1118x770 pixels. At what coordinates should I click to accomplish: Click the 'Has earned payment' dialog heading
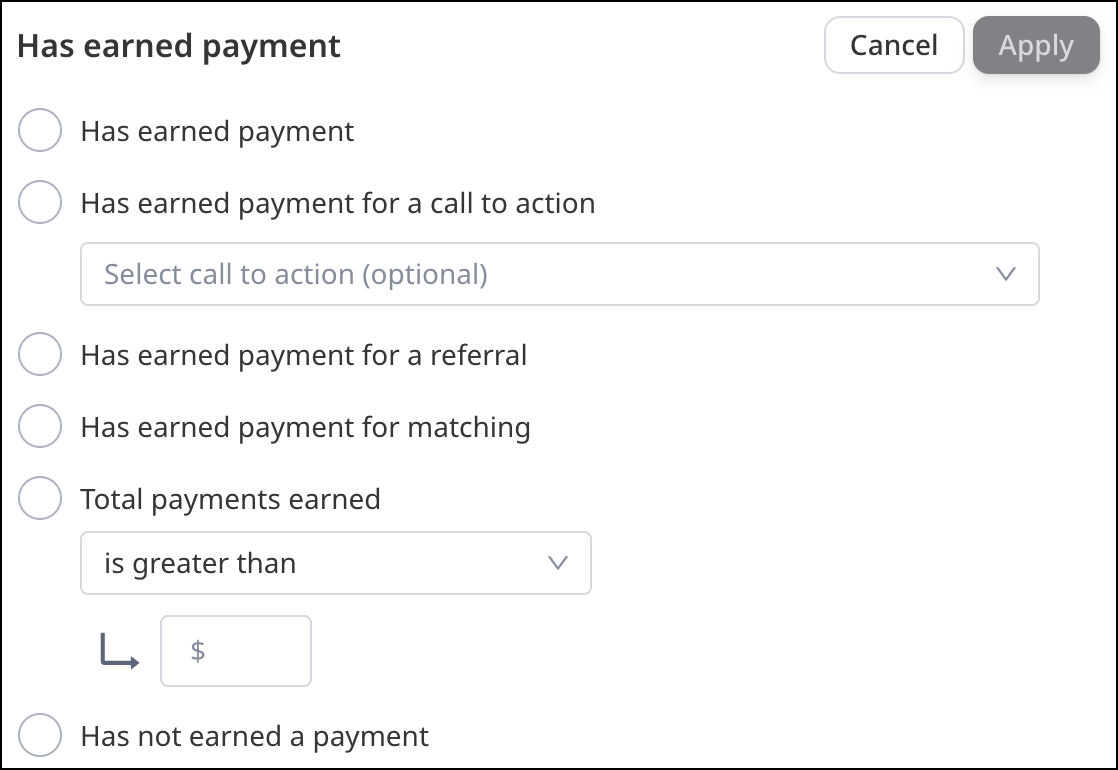(179, 46)
